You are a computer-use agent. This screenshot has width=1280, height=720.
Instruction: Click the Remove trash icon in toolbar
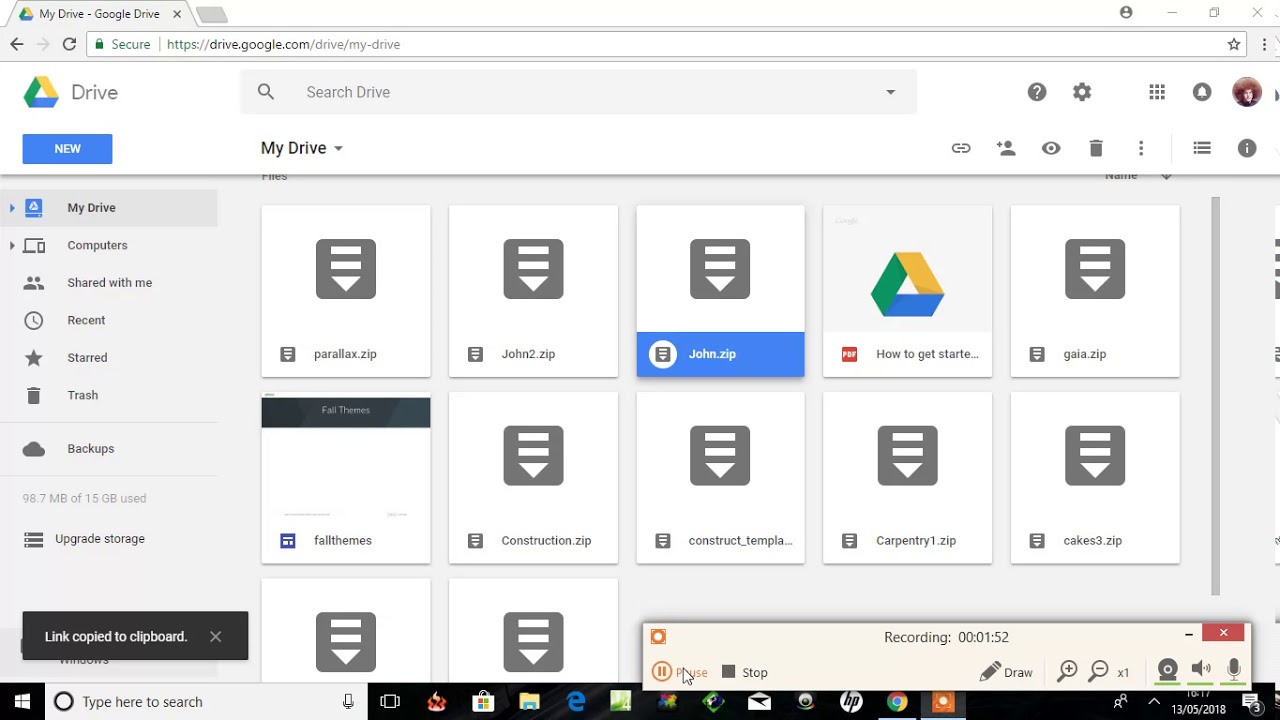1096,148
